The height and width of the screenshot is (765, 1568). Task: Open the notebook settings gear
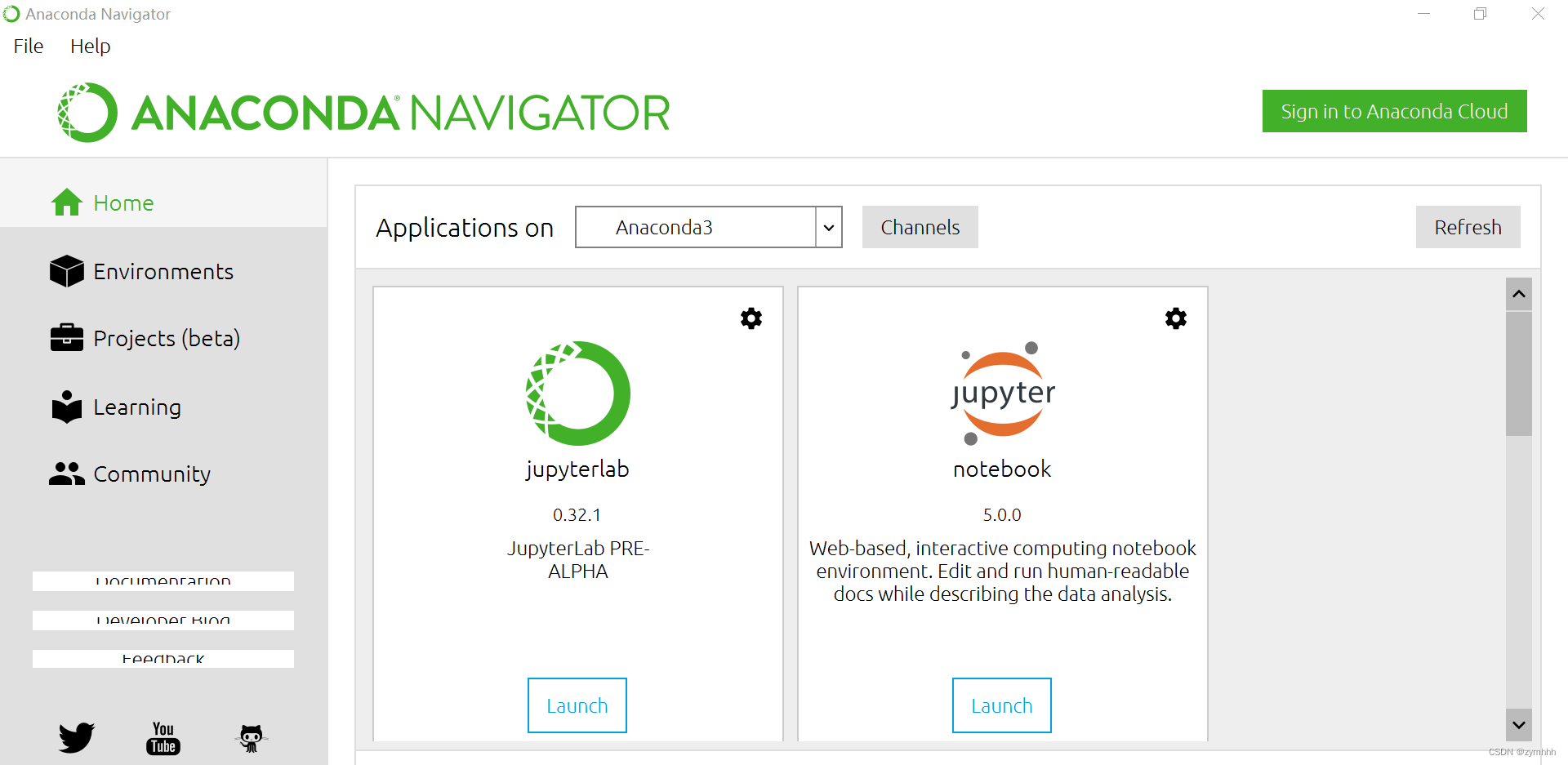pos(1176,318)
